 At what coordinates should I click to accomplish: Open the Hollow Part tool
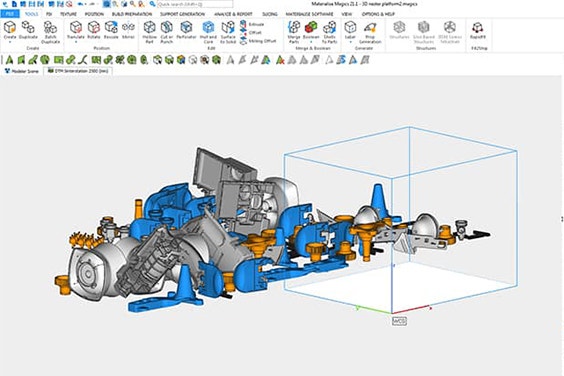(x=149, y=32)
